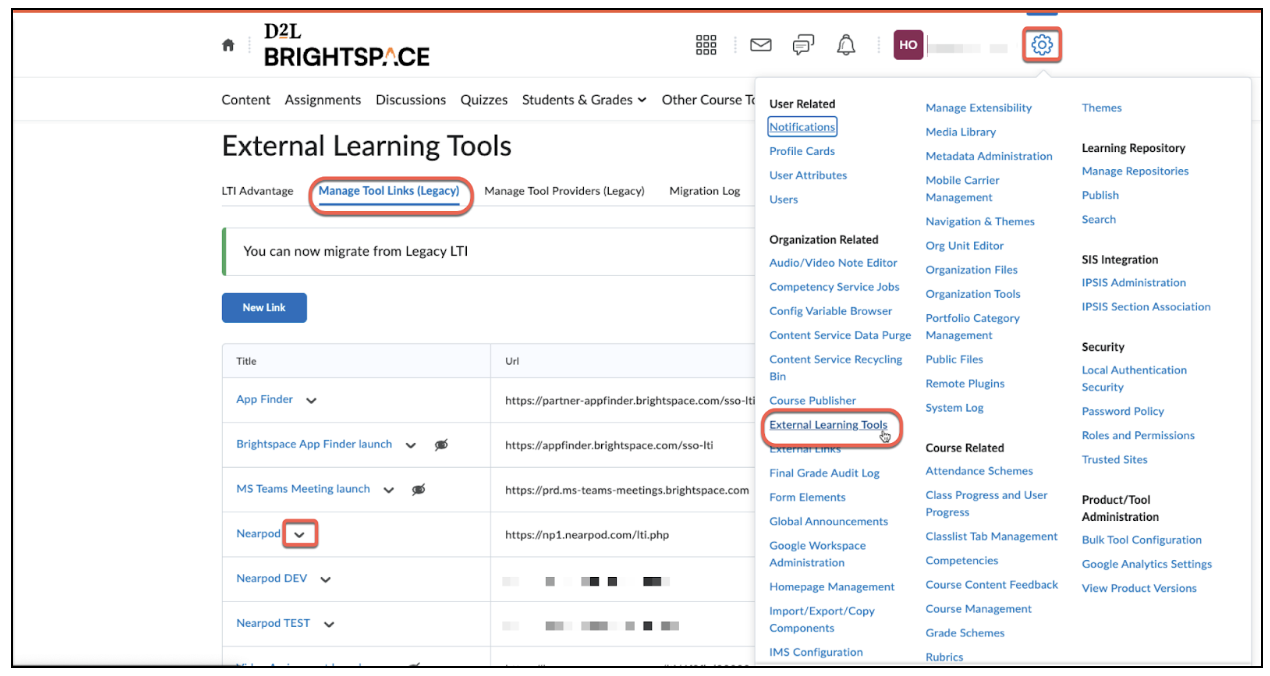
Task: Open Manage Extensibility link
Action: click(x=978, y=108)
